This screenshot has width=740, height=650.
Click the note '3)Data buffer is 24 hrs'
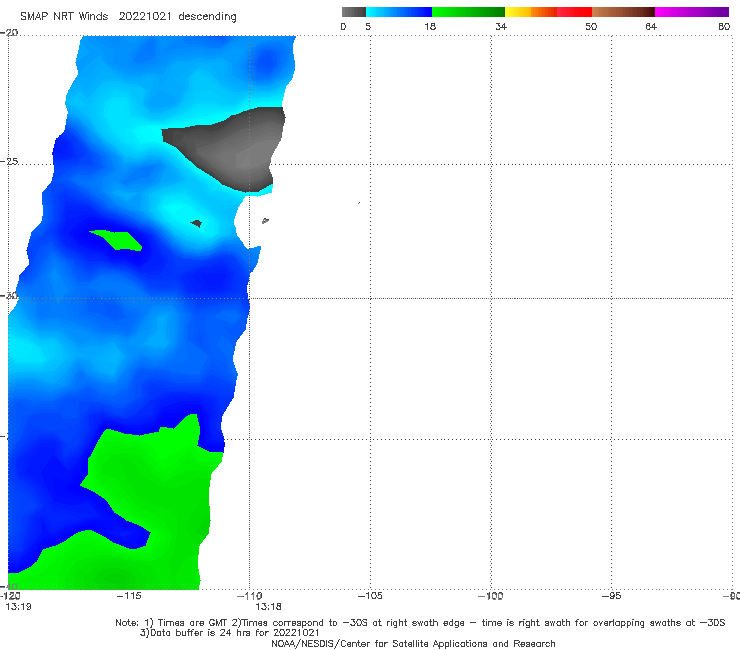click(230, 633)
